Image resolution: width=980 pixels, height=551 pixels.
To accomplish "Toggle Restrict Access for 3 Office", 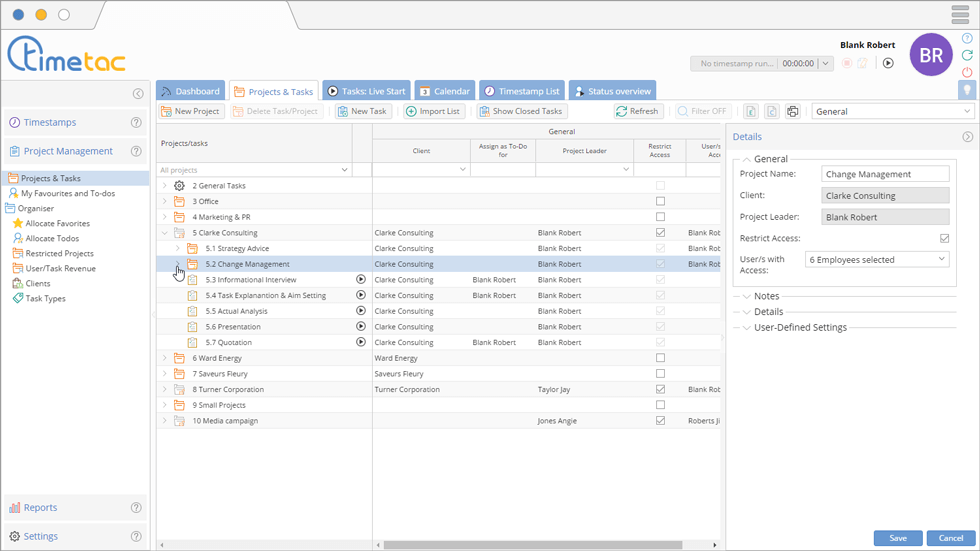I will click(x=660, y=201).
